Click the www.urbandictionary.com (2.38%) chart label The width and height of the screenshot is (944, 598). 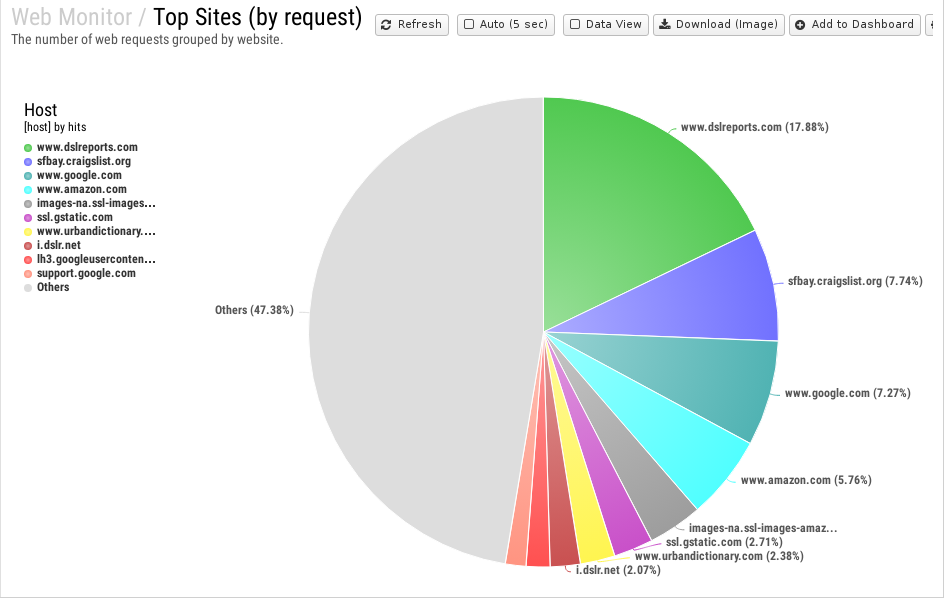[x=719, y=556]
